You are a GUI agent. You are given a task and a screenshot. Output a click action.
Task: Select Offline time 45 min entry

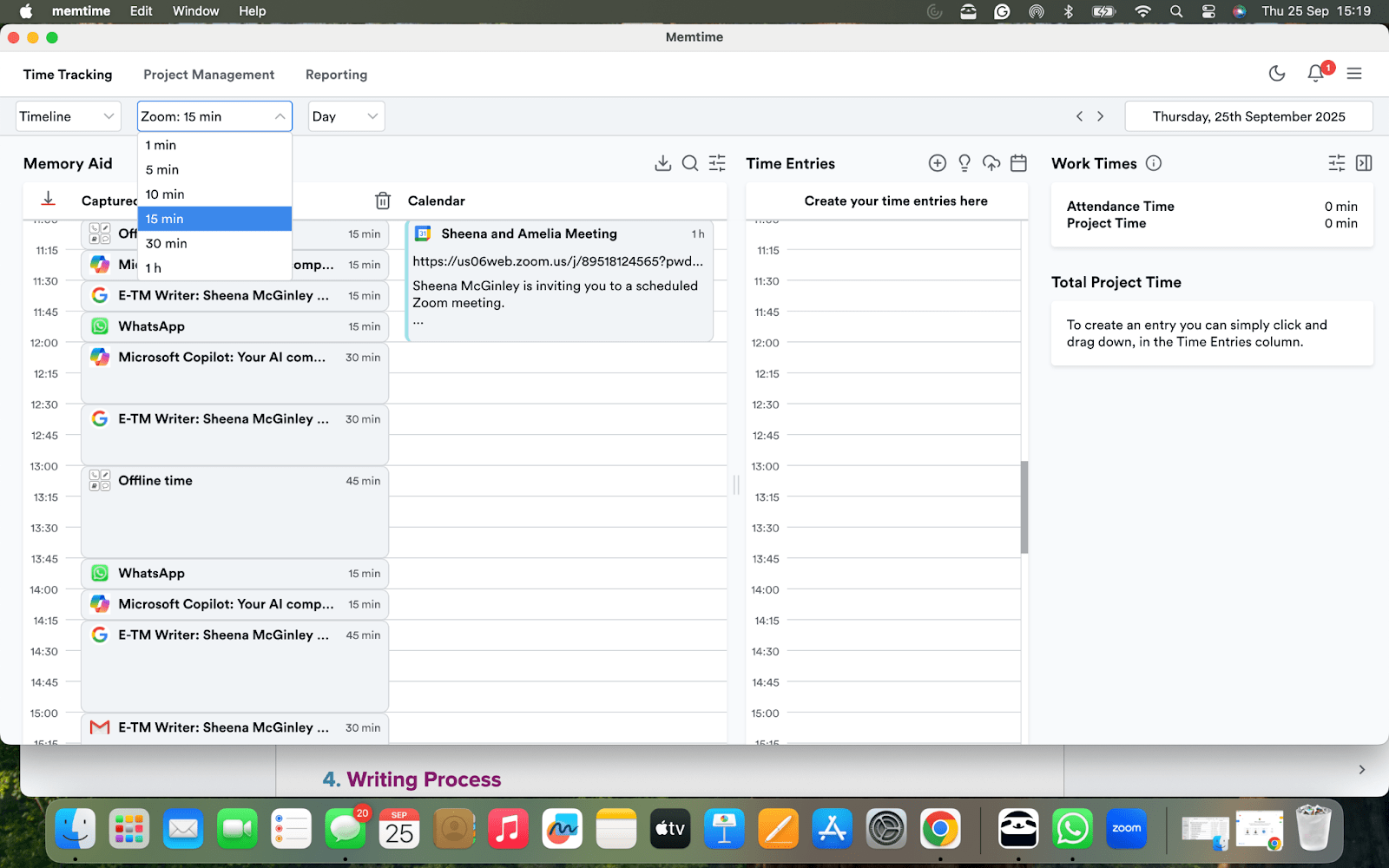234,511
